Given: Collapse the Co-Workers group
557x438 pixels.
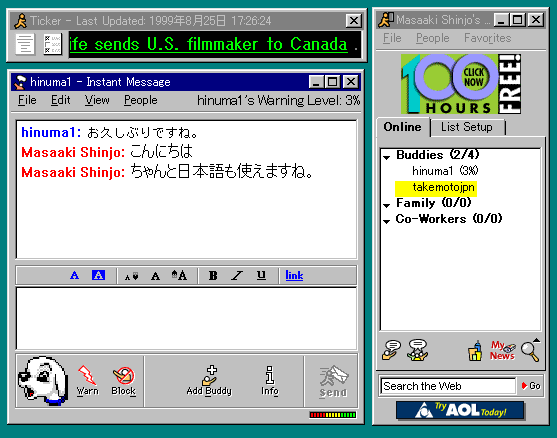Looking at the screenshot, I should tap(387, 221).
